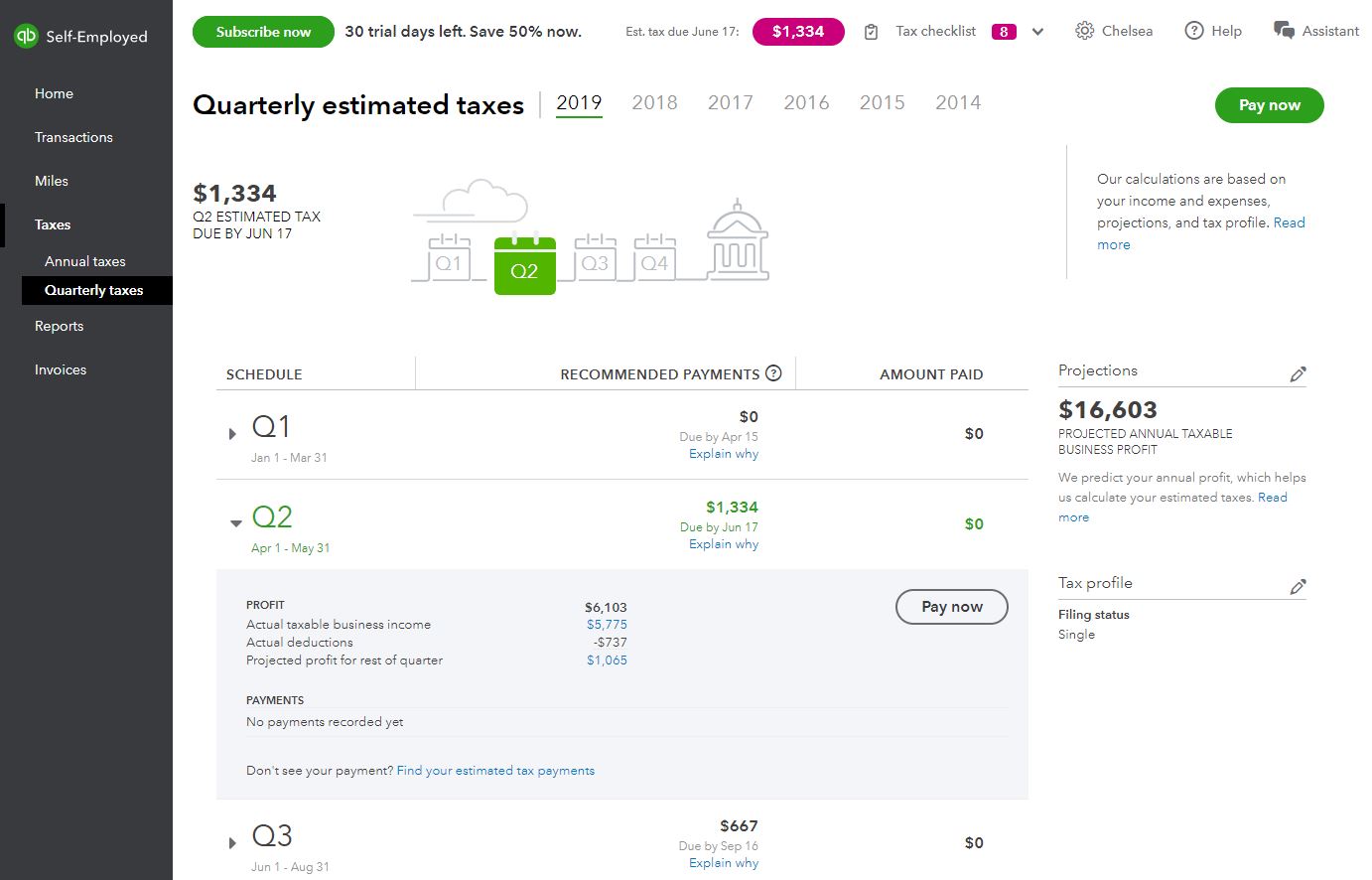This screenshot has width=1372, height=880.
Task: Switch to the 2018 tab
Action: 654,102
